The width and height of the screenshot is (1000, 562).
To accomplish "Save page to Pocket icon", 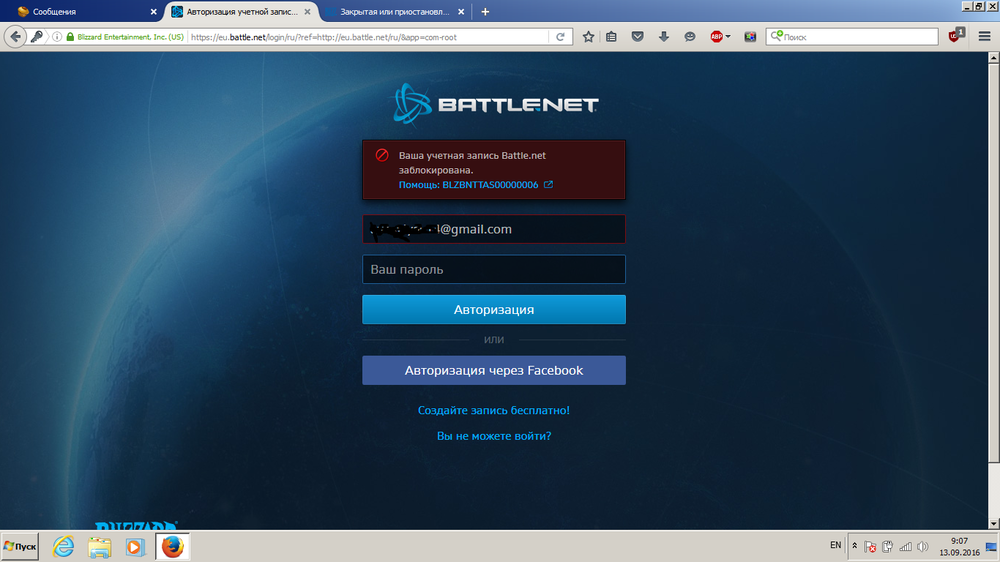I will tap(637, 37).
